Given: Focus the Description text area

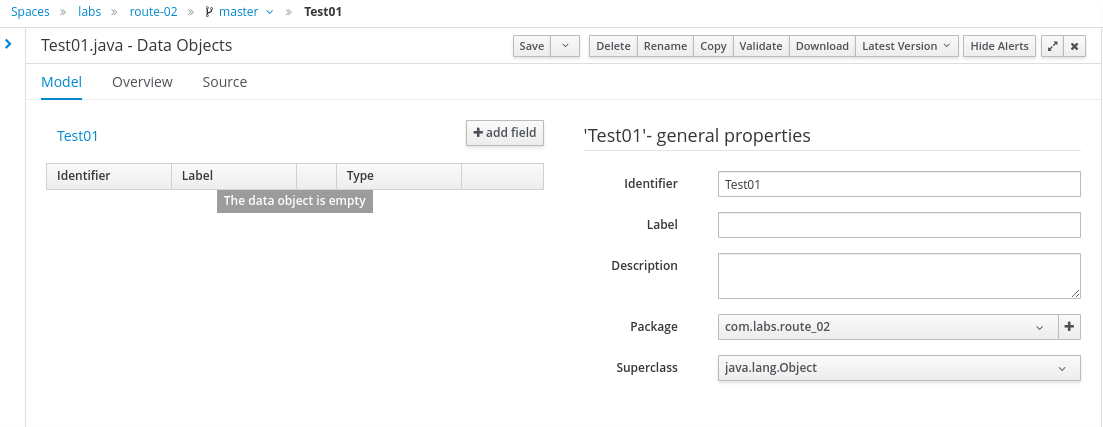Looking at the screenshot, I should (x=898, y=275).
